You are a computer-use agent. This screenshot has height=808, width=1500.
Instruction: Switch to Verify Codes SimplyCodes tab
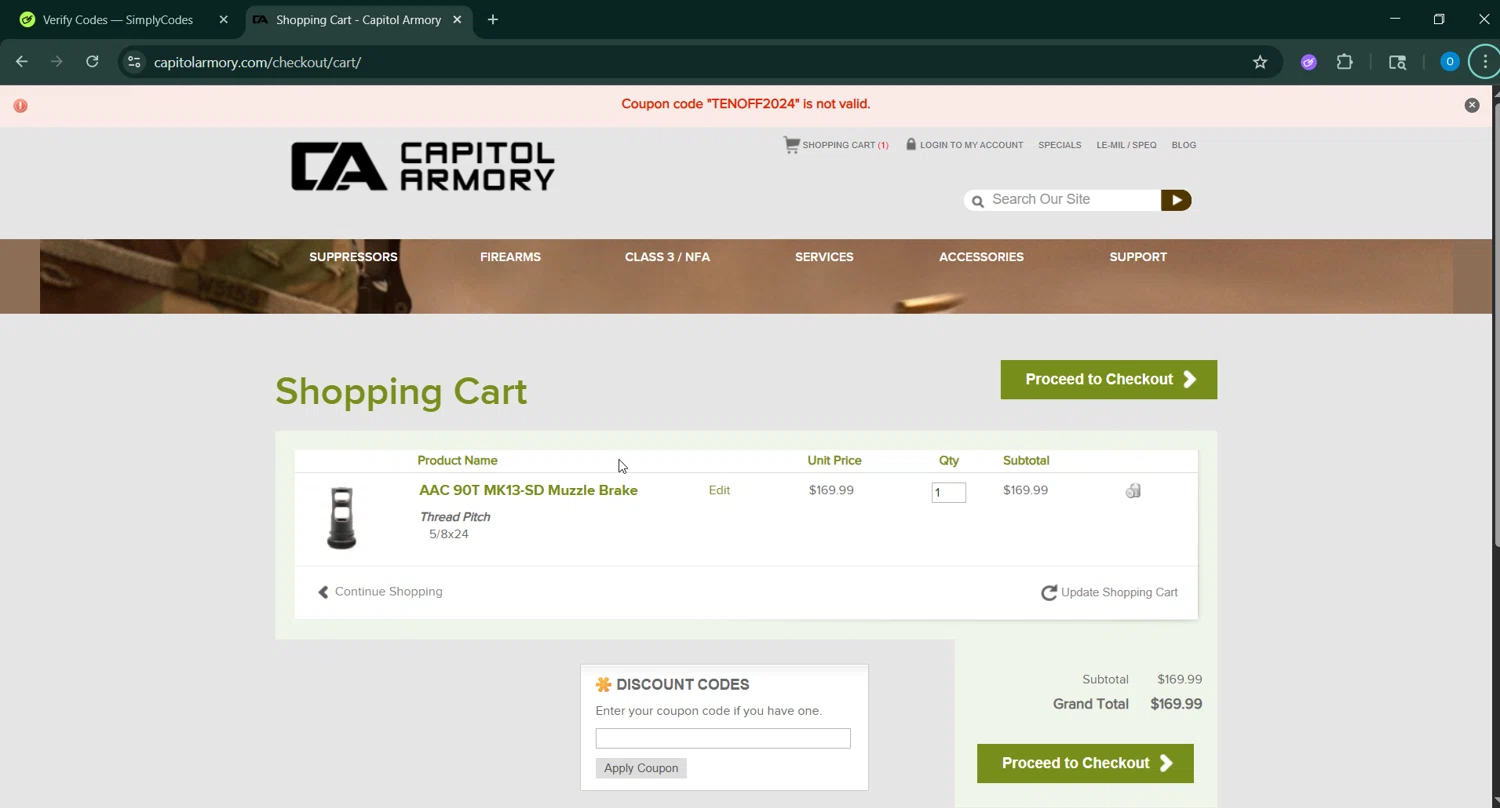tap(118, 19)
